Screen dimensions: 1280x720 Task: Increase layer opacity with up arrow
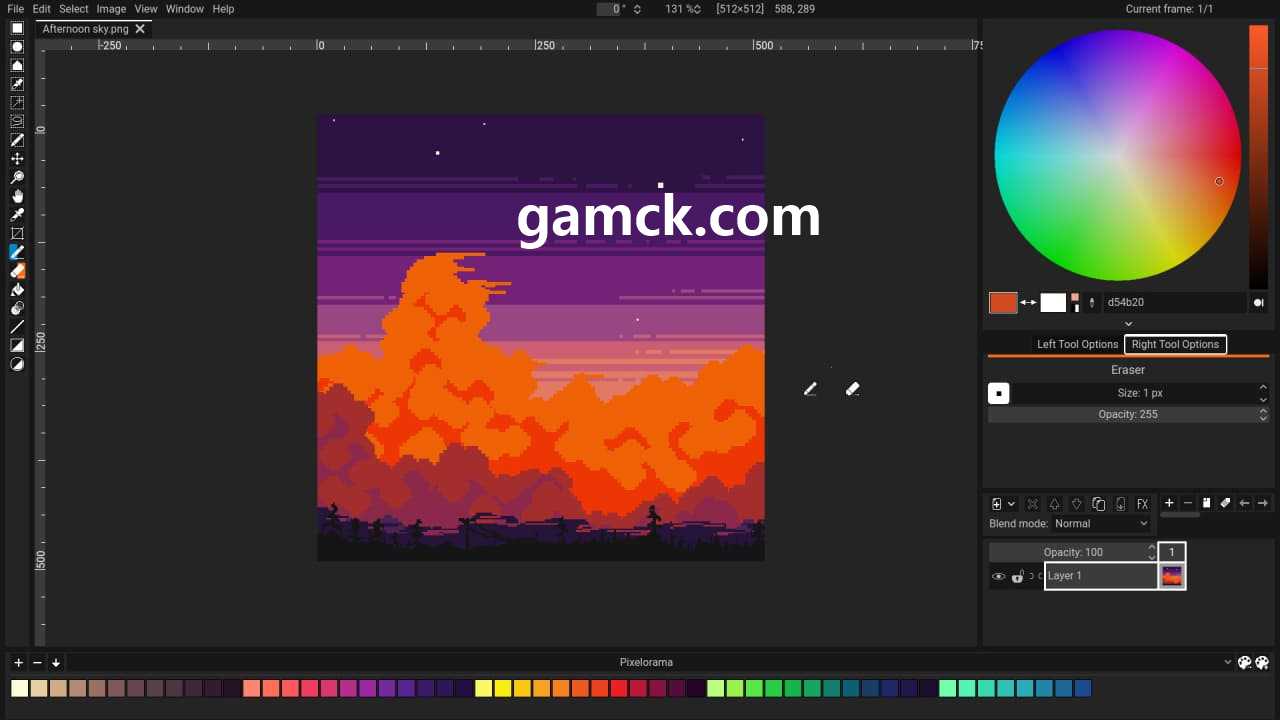point(1151,547)
